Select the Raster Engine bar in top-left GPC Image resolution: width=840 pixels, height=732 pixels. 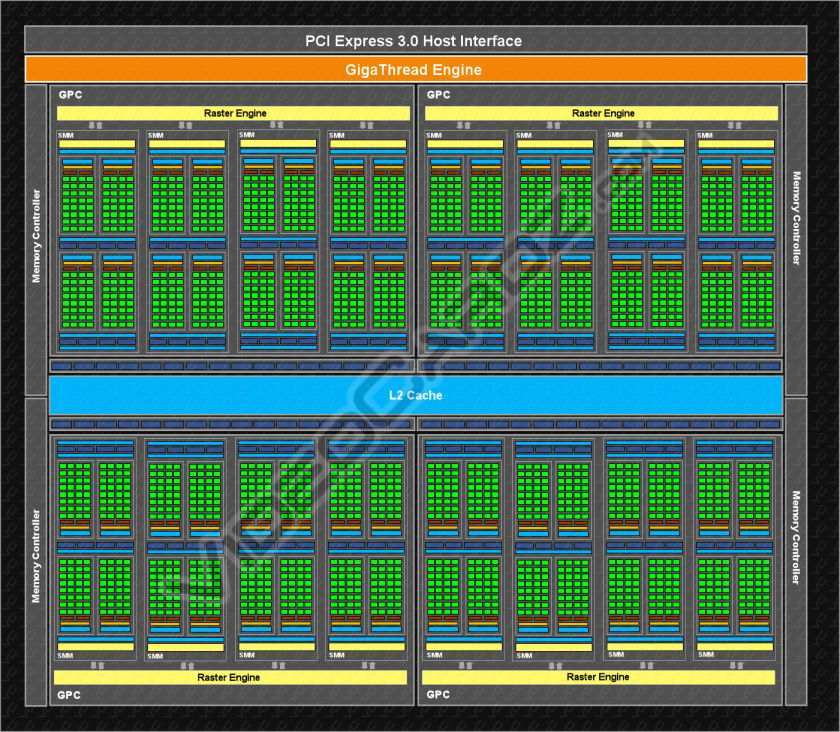click(x=233, y=113)
